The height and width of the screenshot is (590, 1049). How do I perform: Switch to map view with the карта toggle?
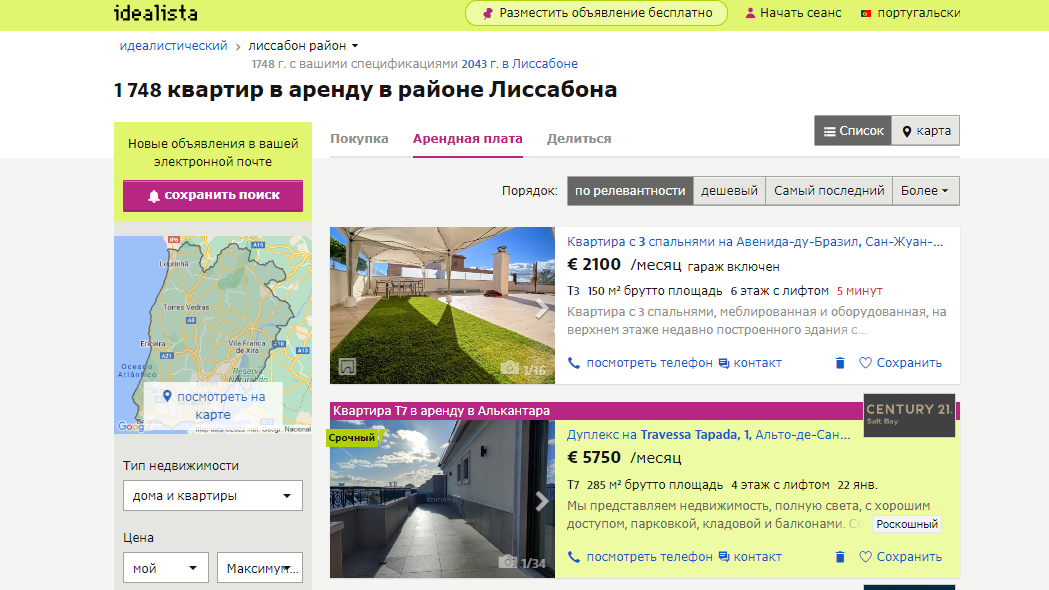926,131
